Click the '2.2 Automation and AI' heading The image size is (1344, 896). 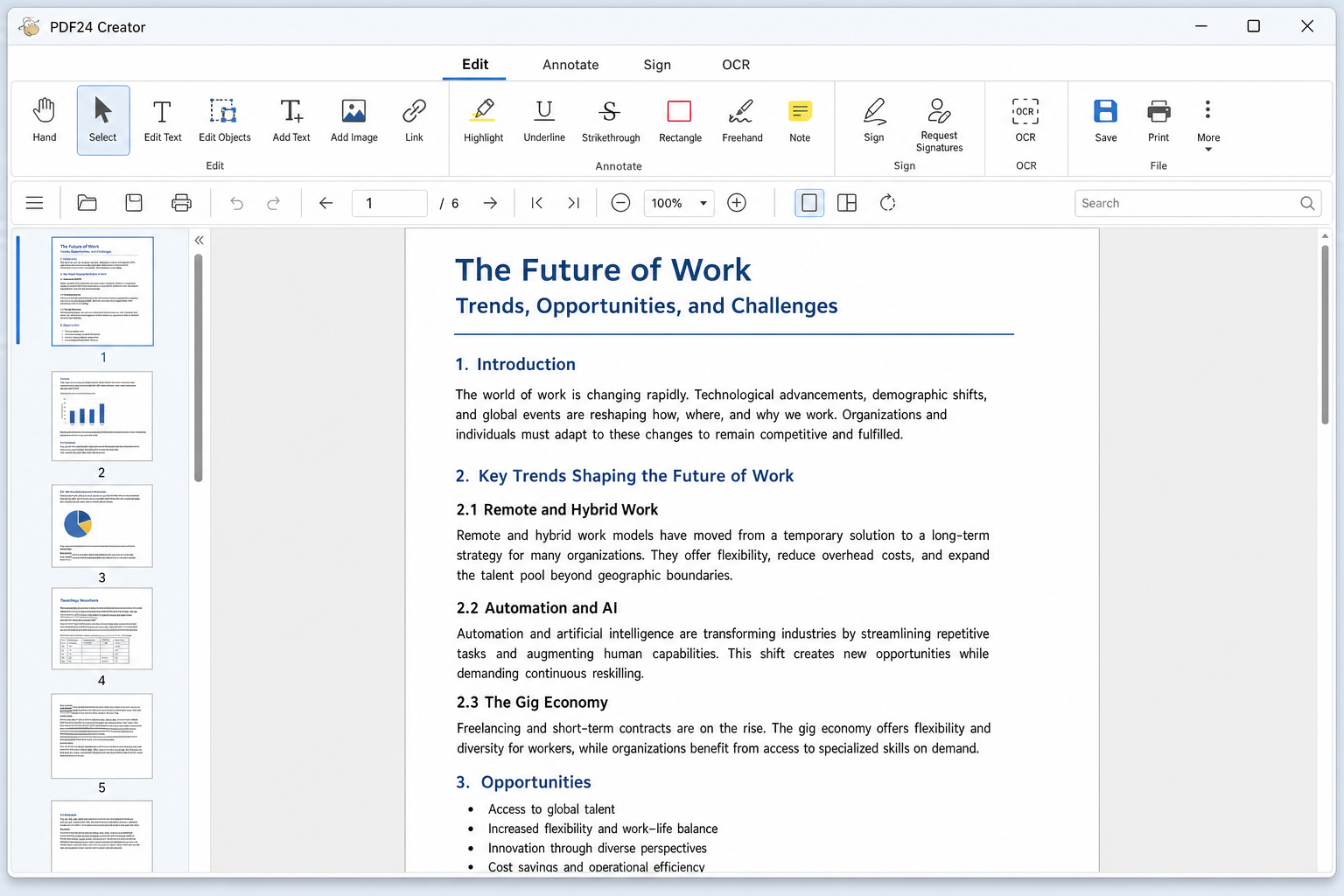(536, 607)
